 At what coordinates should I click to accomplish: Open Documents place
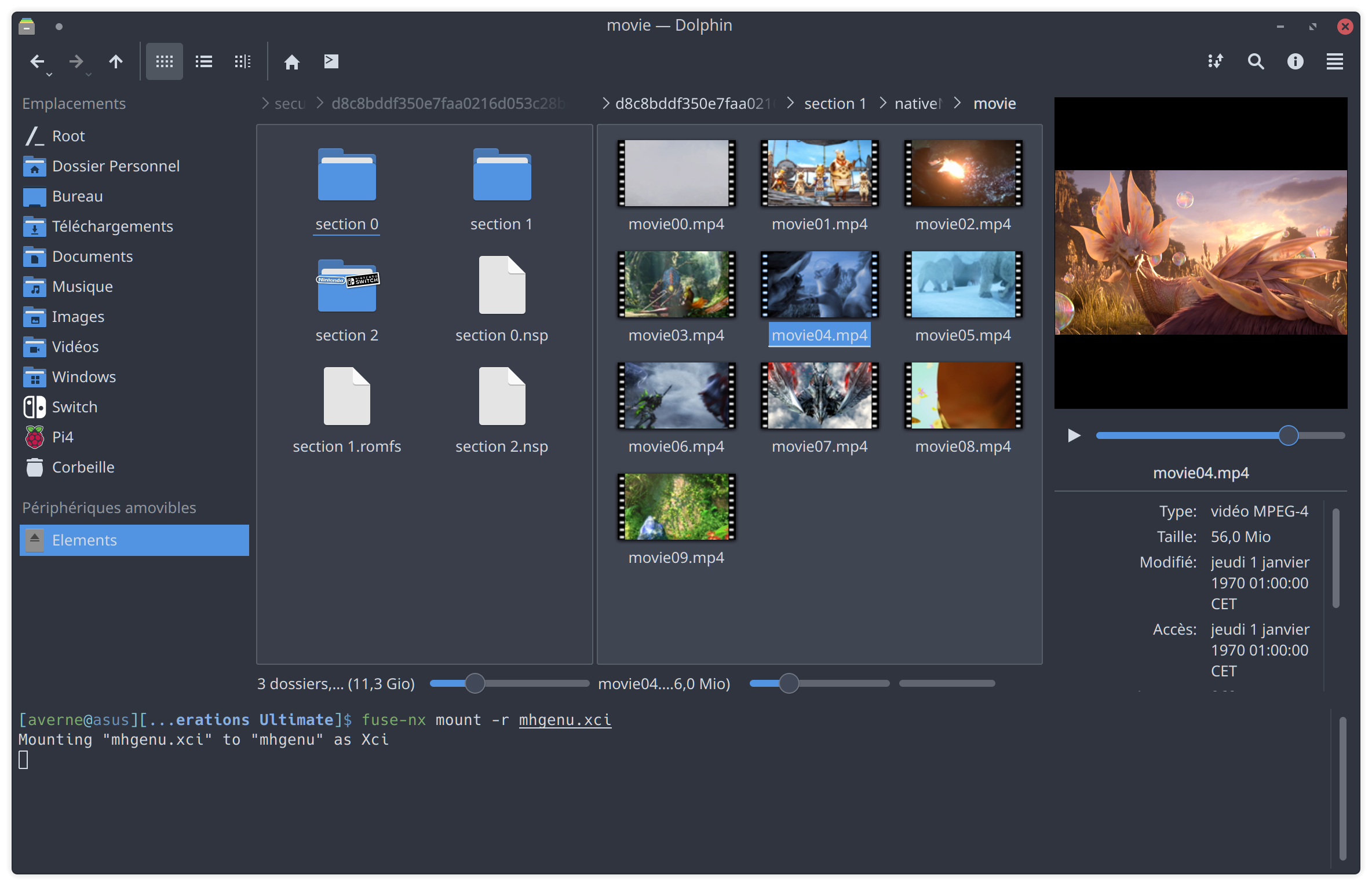134,257
